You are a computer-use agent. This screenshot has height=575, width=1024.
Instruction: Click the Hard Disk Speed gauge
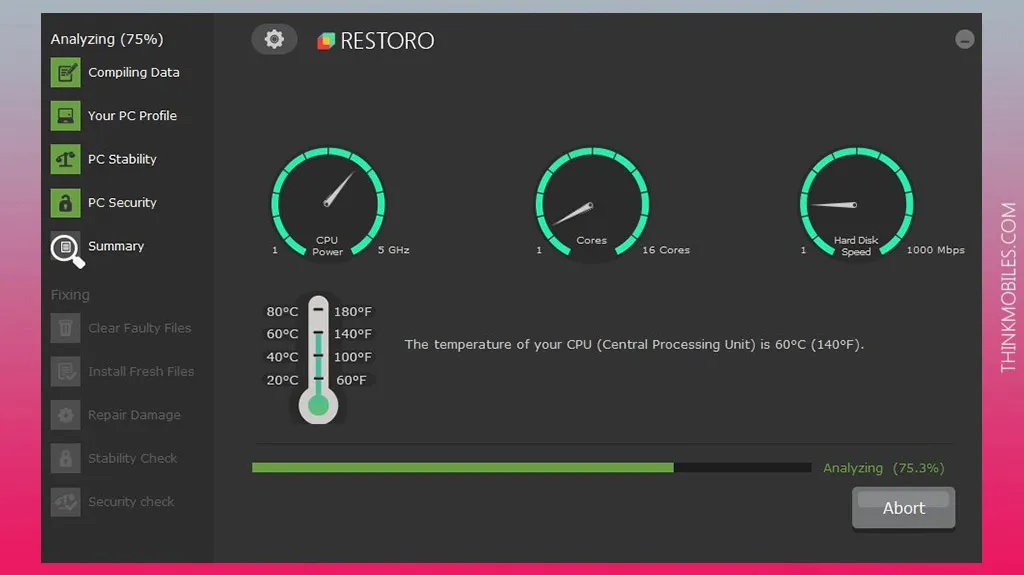[856, 204]
